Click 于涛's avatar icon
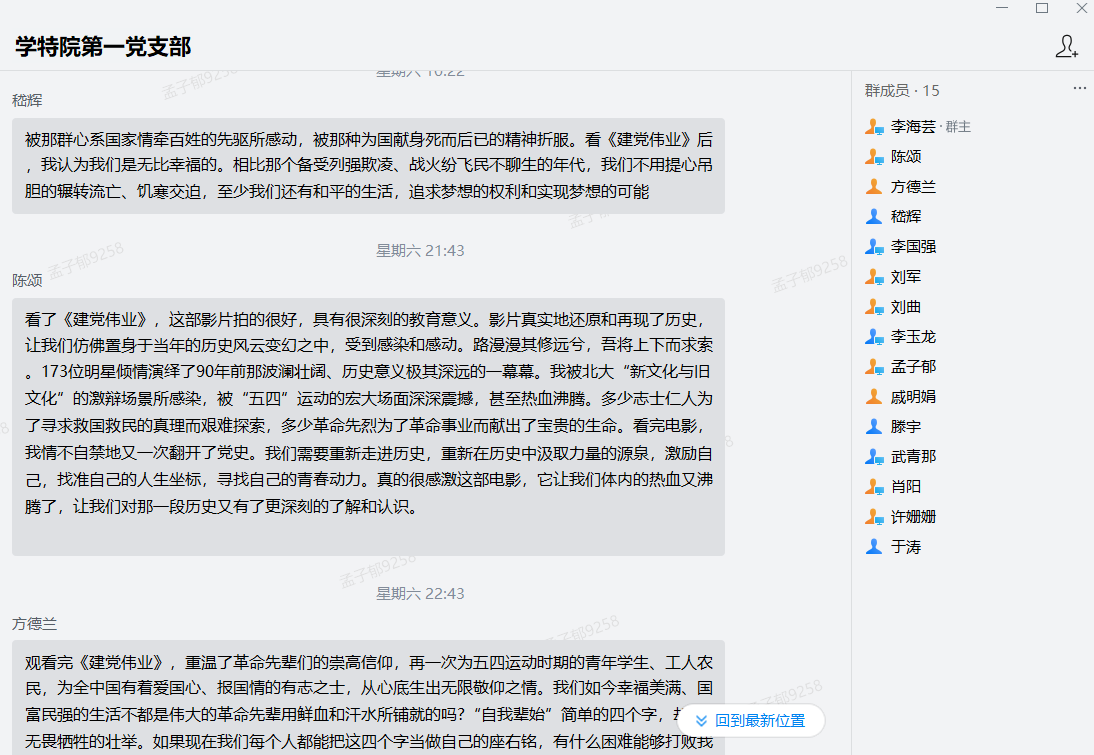Screen dimensions: 1094x755 (x=874, y=547)
